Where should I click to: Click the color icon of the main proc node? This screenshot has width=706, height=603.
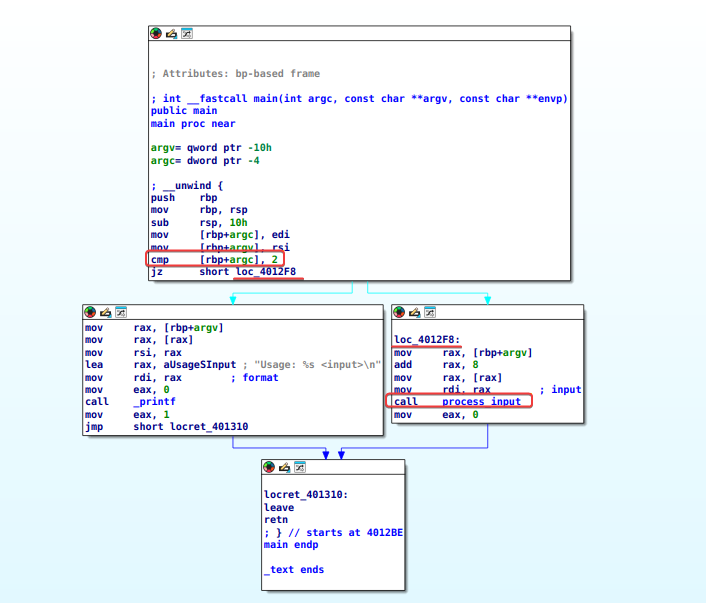click(156, 33)
